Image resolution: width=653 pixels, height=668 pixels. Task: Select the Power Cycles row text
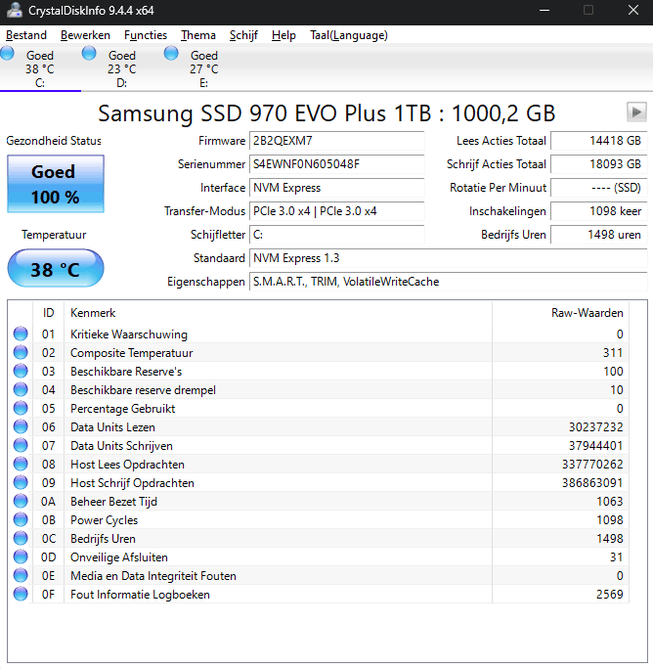(x=104, y=520)
